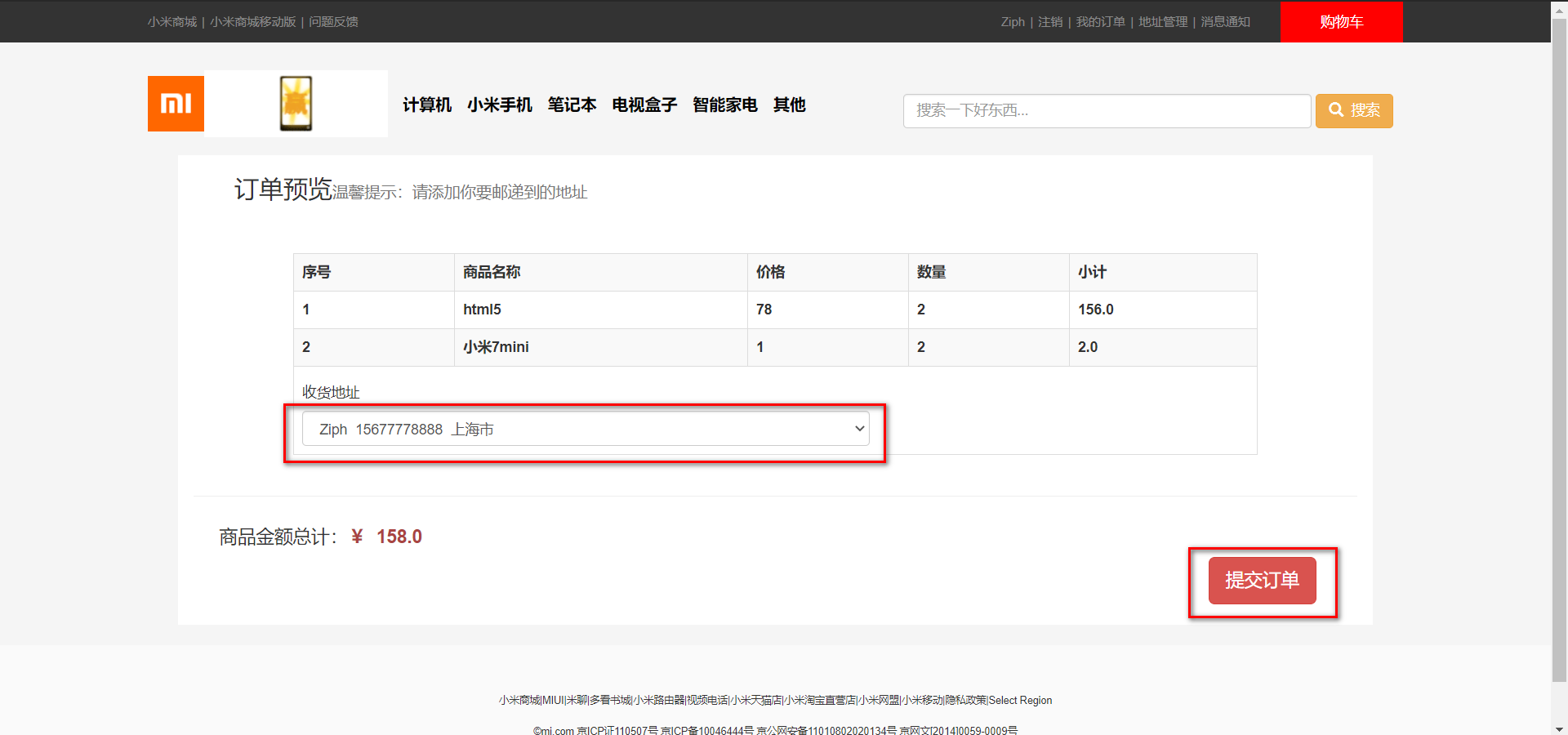Open the 小米淘宝直营店 footer link
This screenshot has width=1568, height=735.
tap(821, 701)
